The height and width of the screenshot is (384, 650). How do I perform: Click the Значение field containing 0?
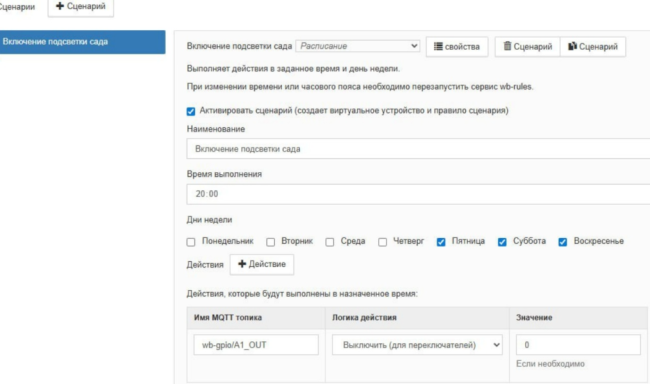[578, 345]
